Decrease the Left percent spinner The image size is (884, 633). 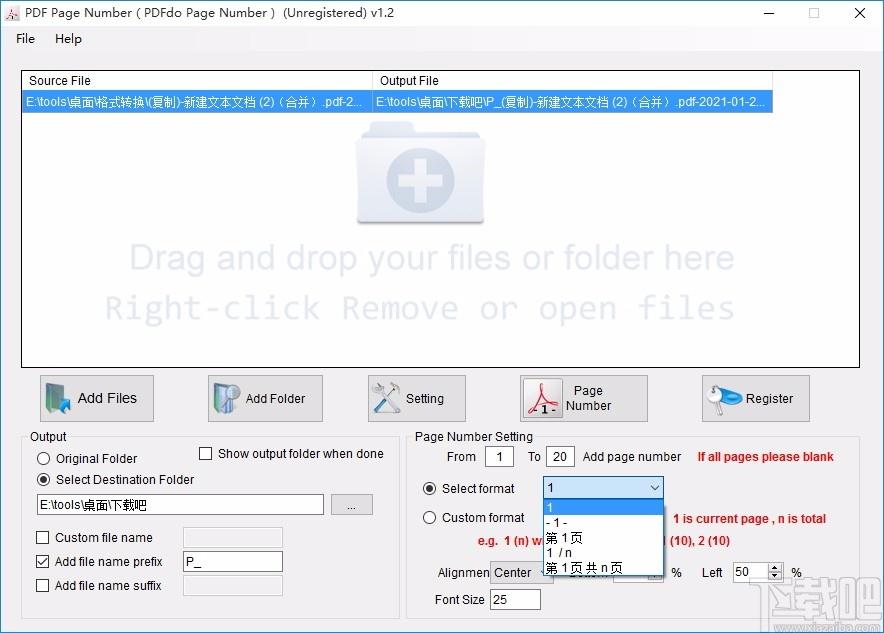(775, 577)
